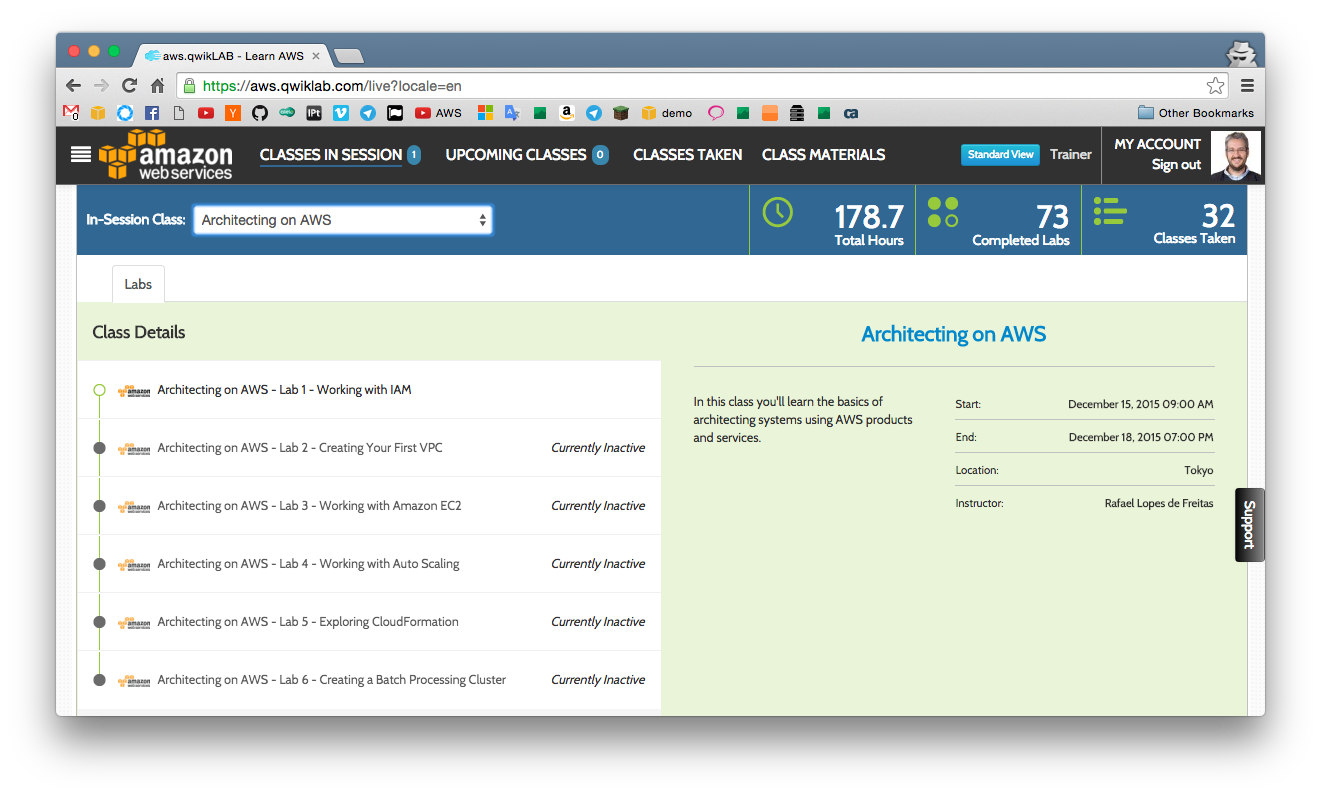The width and height of the screenshot is (1321, 796).
Task: Open the Google Translate bookmark
Action: pyautogui.click(x=512, y=113)
